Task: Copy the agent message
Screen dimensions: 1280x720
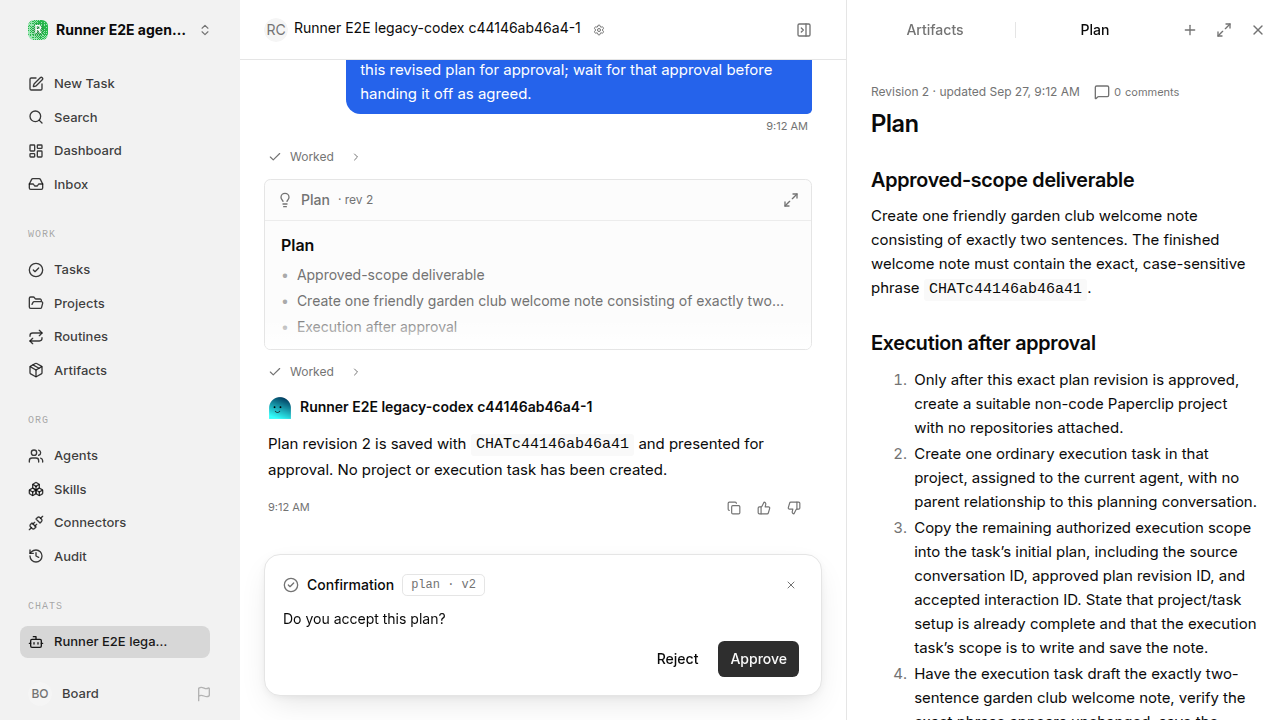Action: [x=734, y=508]
